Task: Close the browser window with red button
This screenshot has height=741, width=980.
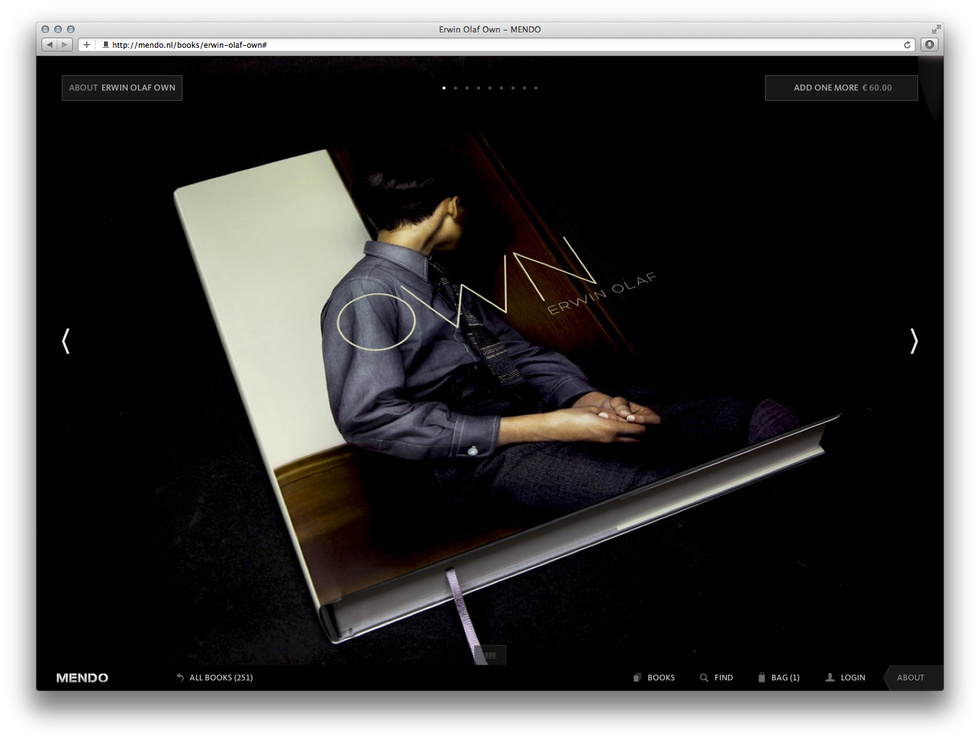Action: [46, 29]
